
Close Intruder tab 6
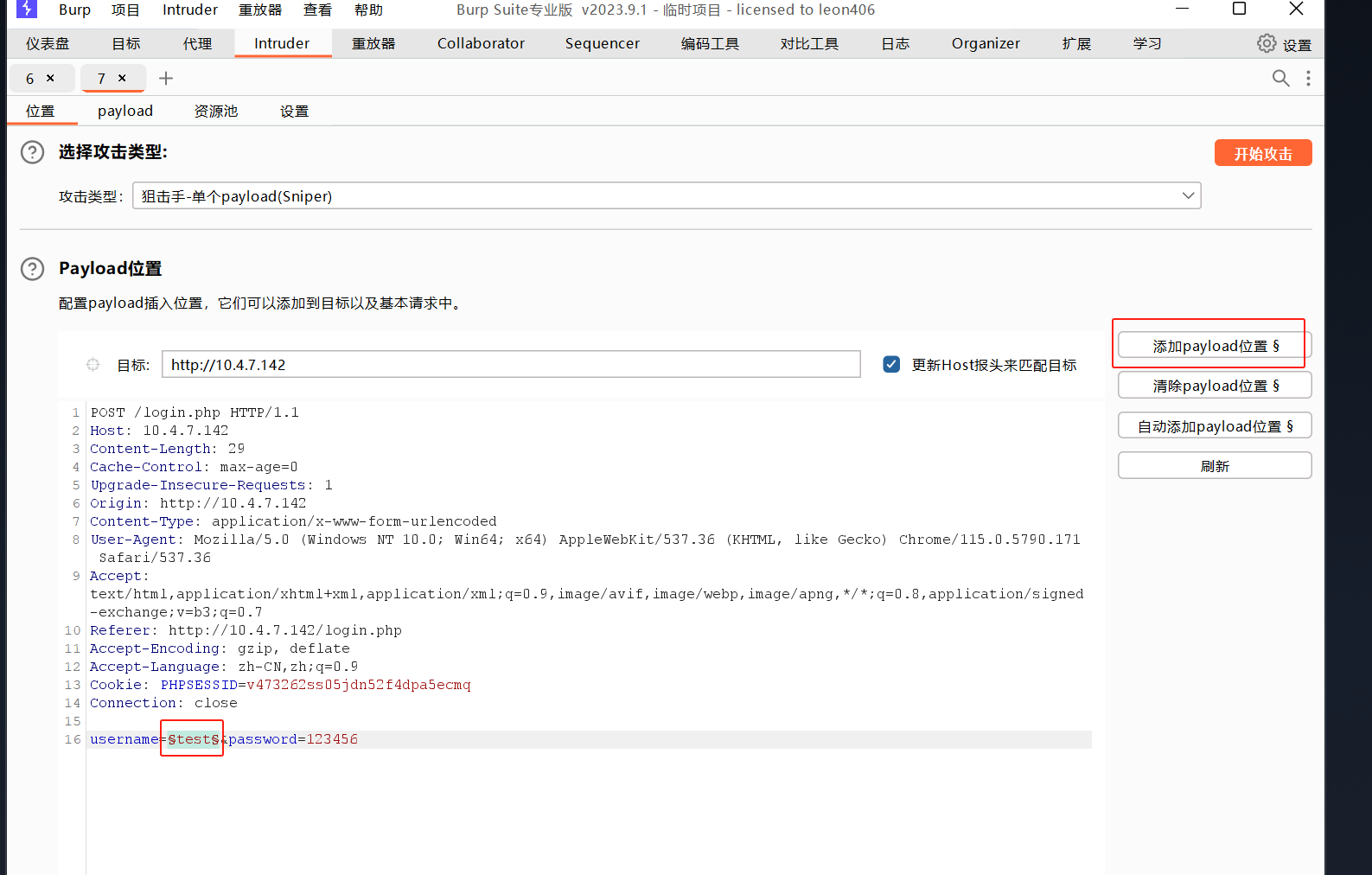point(50,78)
